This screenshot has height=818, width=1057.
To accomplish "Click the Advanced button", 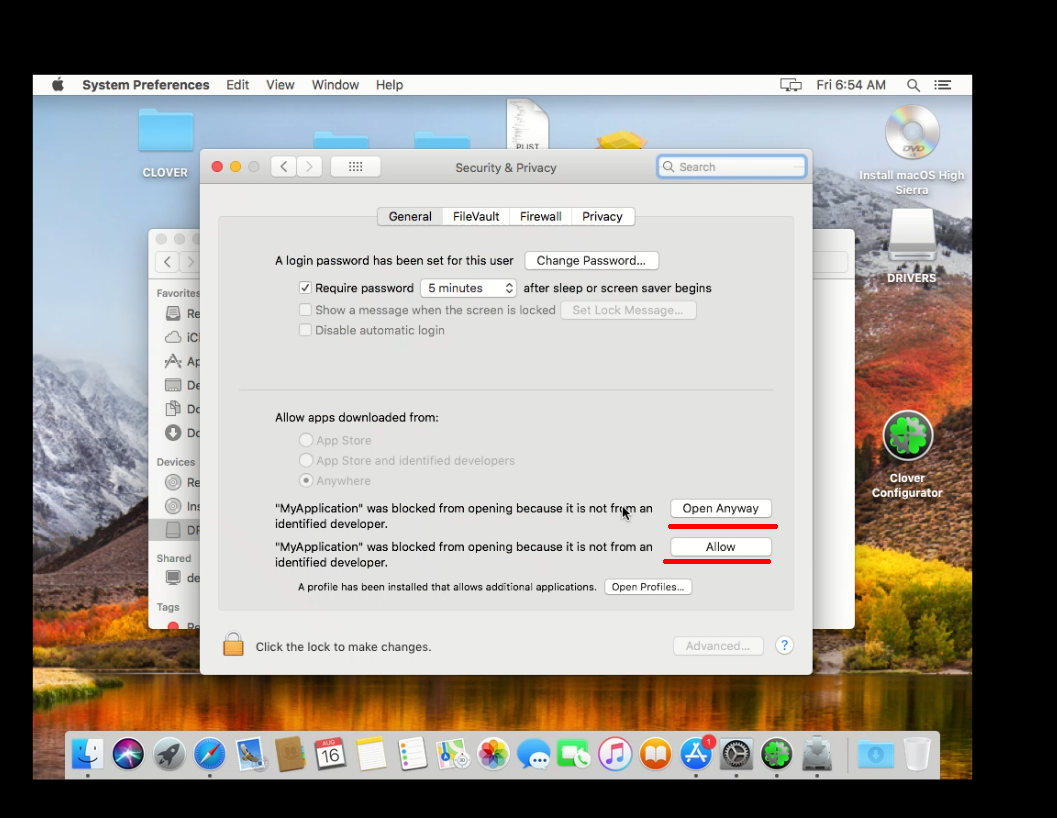I will pyautogui.click(x=718, y=646).
